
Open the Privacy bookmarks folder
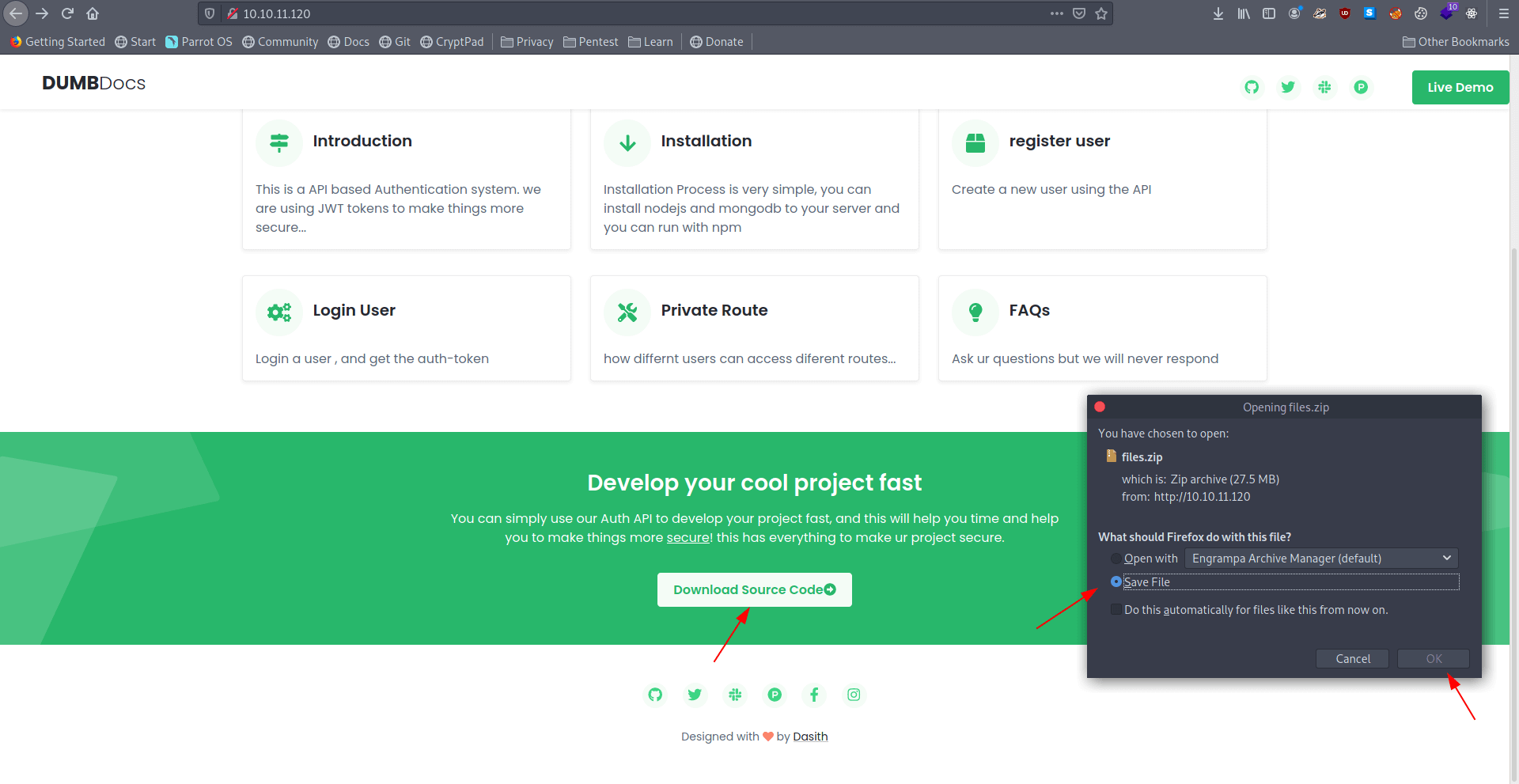click(x=527, y=42)
